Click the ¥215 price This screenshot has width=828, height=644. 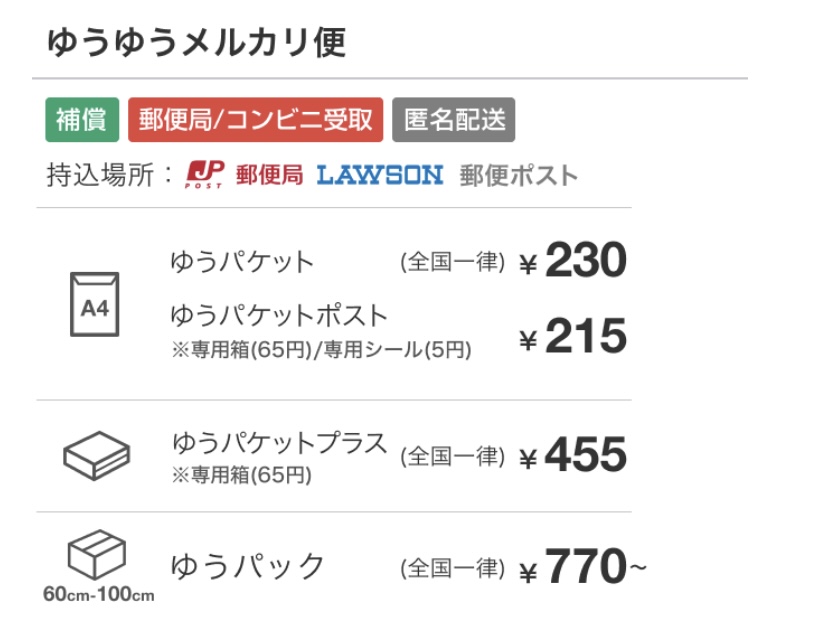pos(572,337)
